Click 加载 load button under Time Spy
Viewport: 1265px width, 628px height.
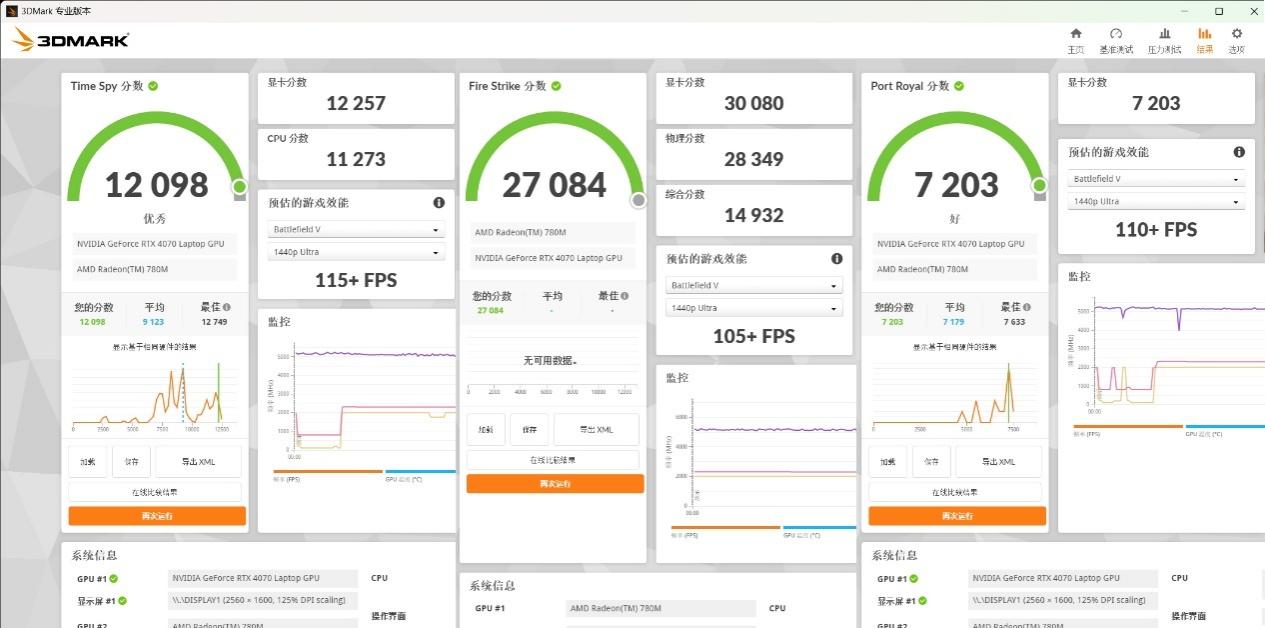(88, 462)
